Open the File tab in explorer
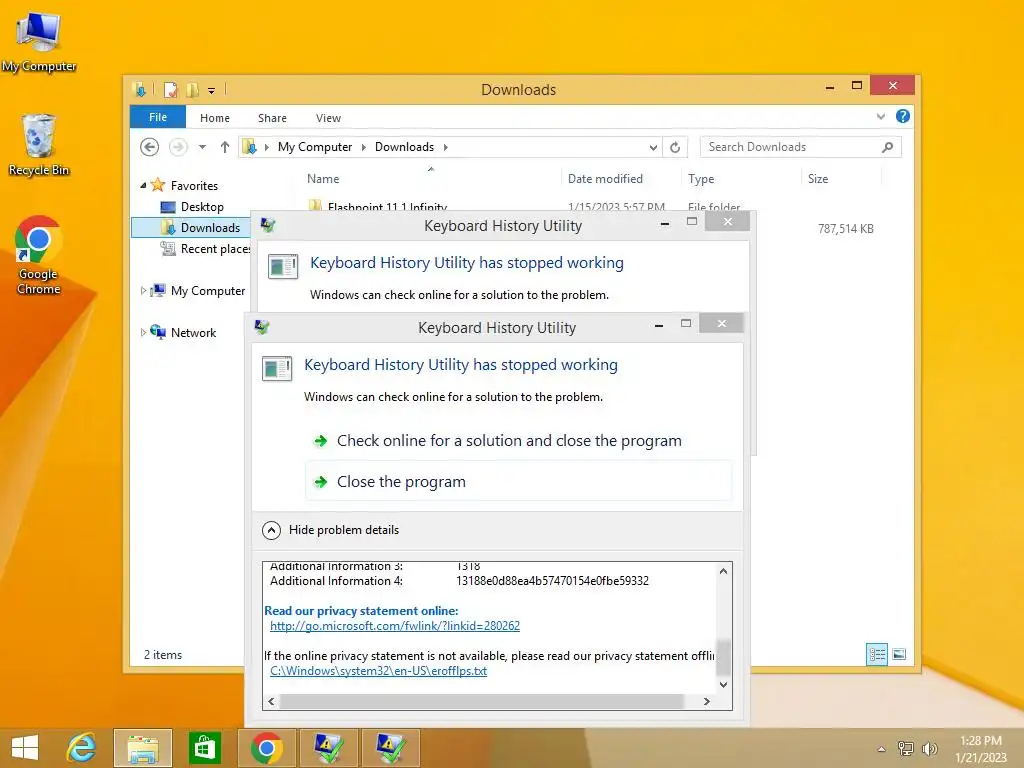 pos(158,117)
